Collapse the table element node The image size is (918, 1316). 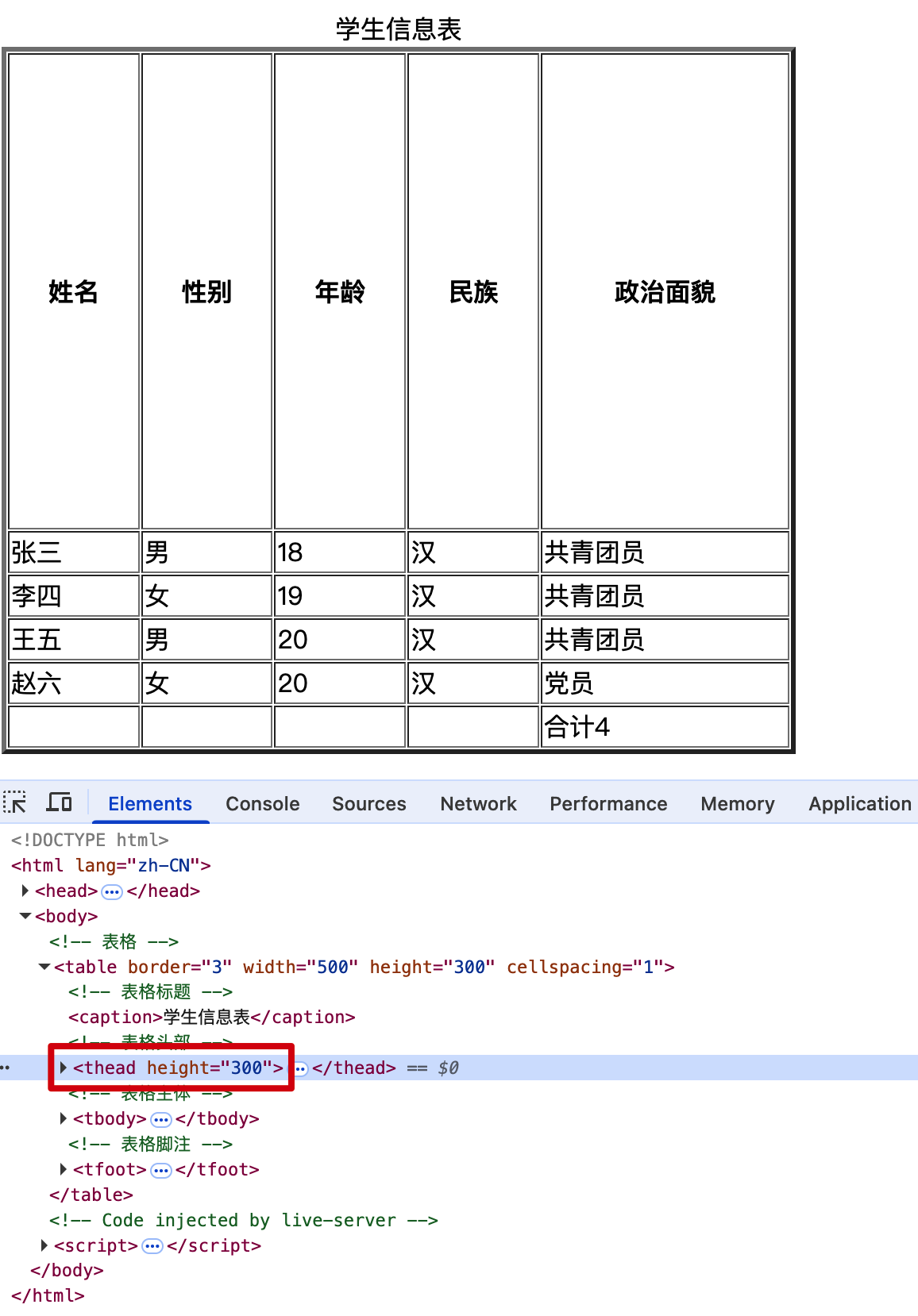click(x=44, y=967)
